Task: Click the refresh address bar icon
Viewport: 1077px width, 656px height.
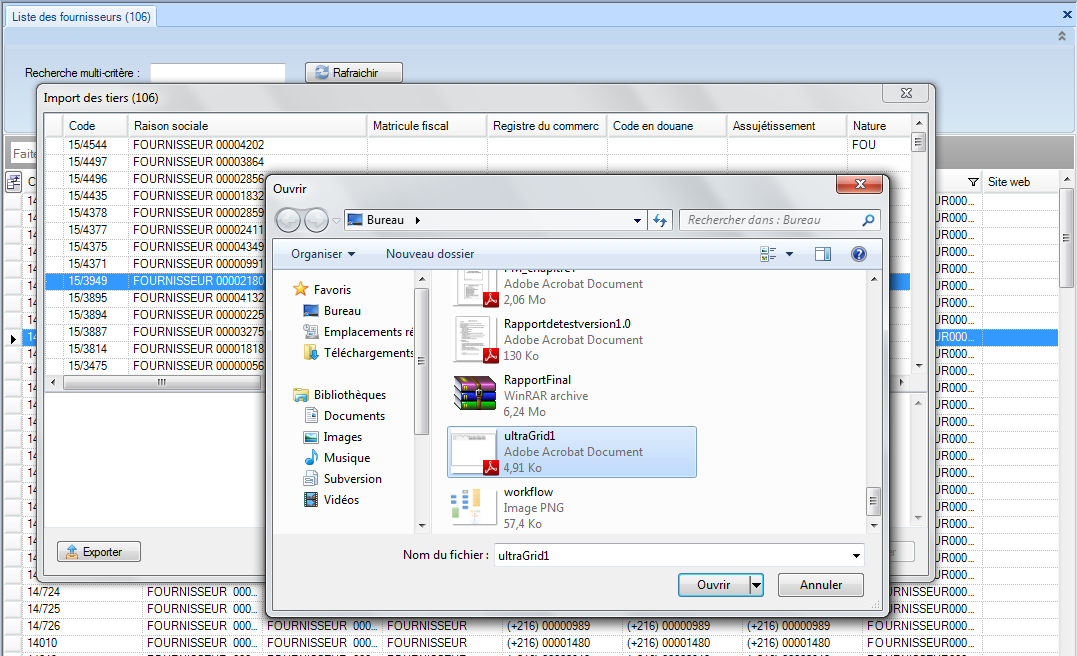Action: pos(660,220)
